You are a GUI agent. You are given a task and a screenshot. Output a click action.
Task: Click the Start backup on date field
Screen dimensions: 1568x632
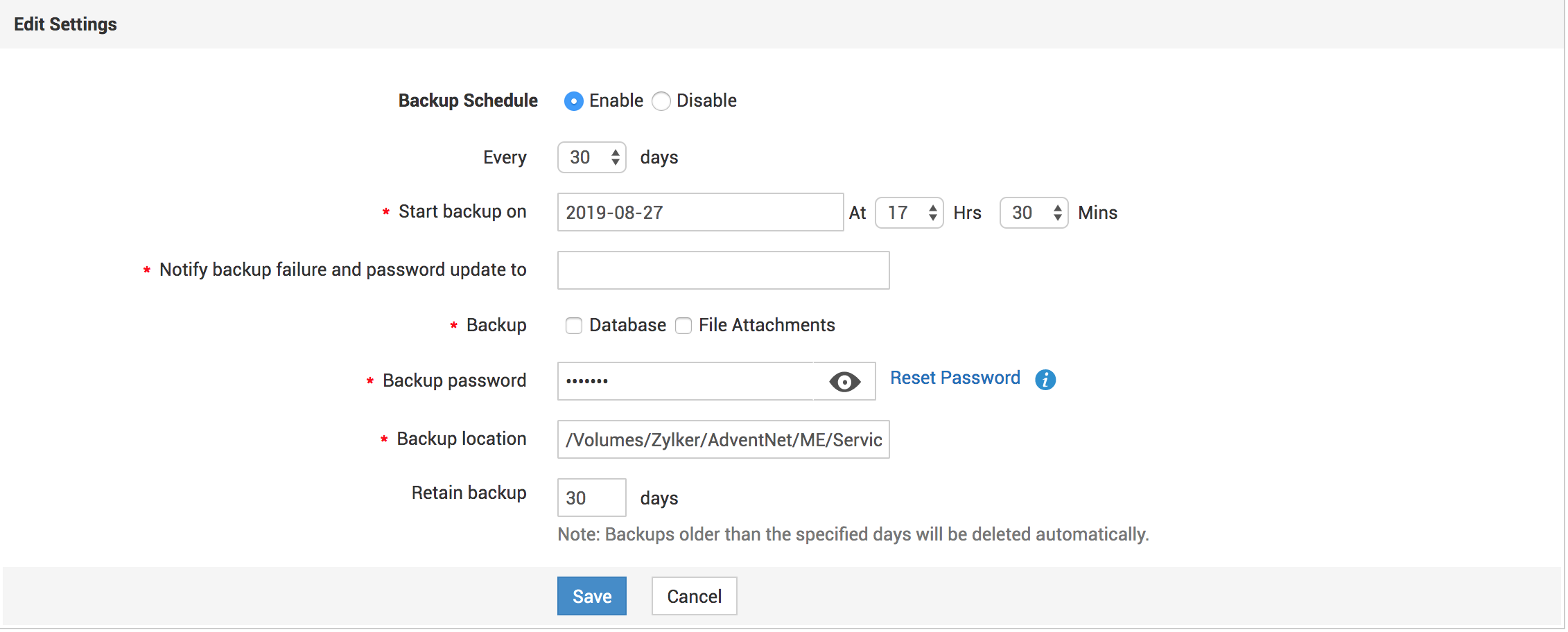point(700,212)
